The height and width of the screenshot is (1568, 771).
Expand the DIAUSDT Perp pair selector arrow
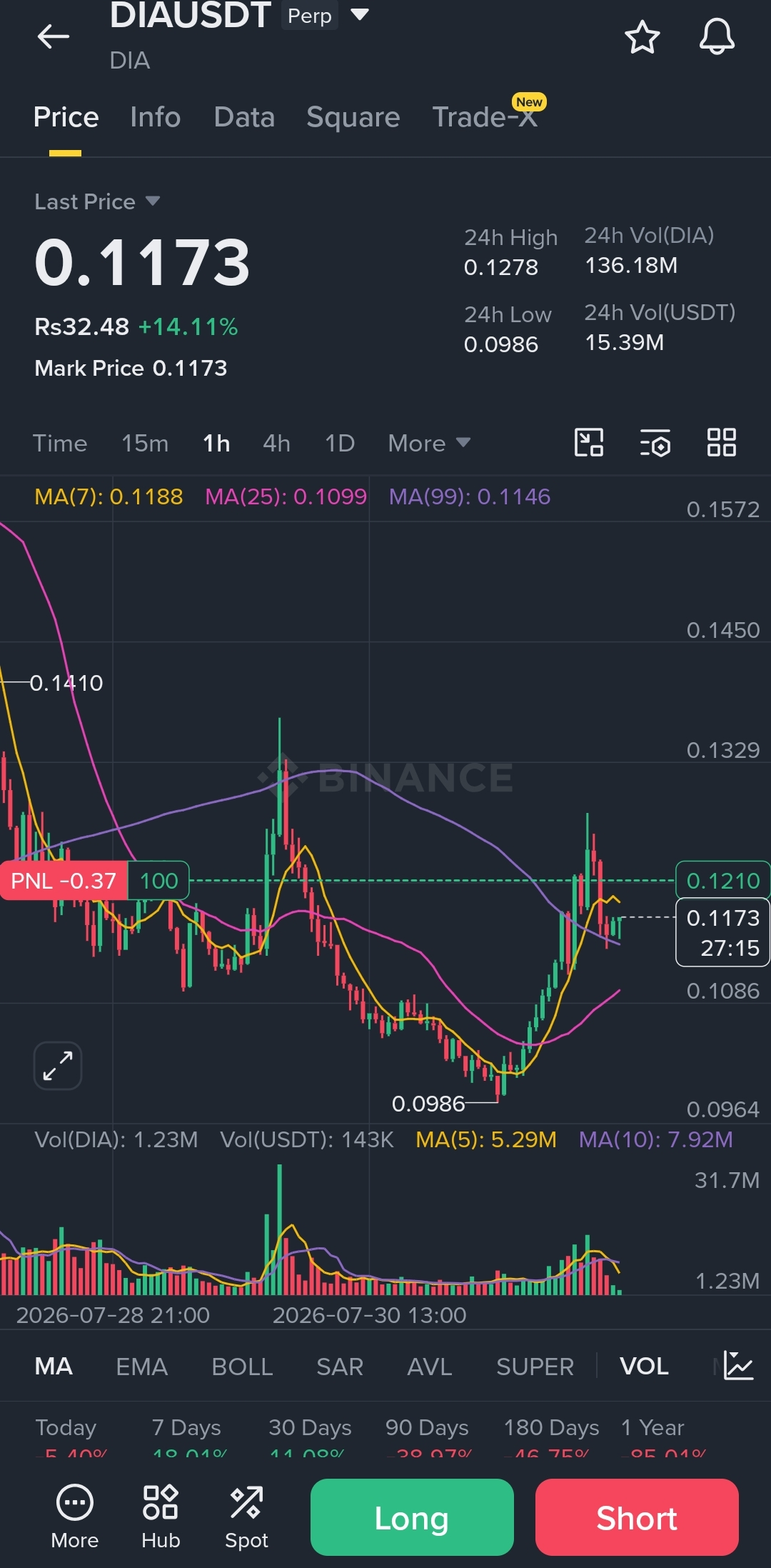coord(360,14)
